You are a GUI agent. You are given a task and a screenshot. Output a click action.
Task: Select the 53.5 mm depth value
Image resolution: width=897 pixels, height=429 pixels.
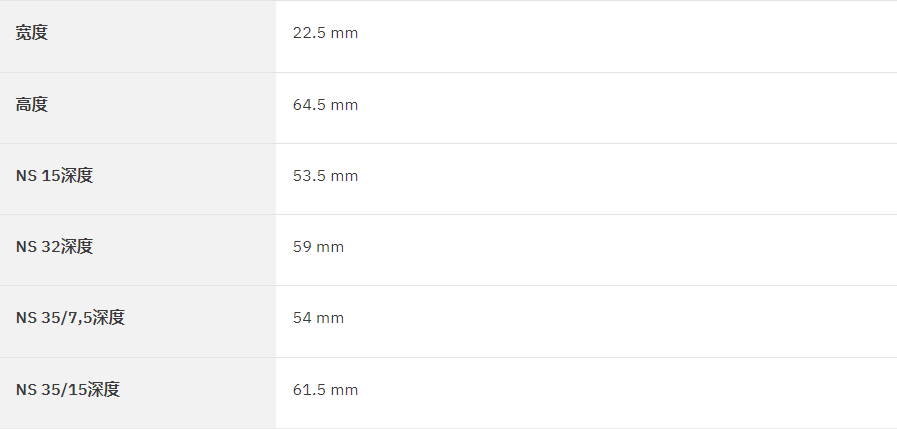pyautogui.click(x=326, y=176)
